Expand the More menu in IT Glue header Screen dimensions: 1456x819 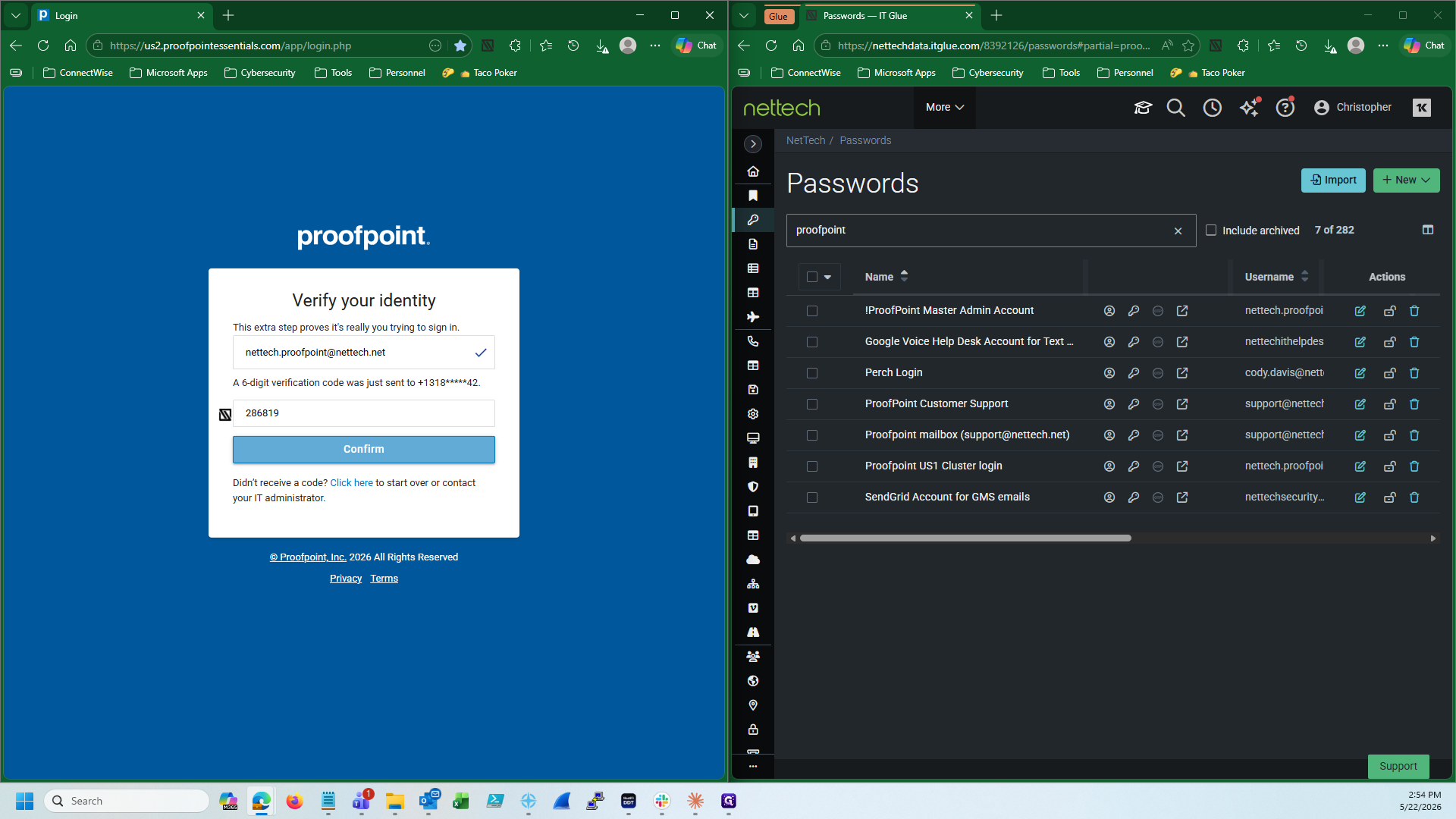point(945,108)
